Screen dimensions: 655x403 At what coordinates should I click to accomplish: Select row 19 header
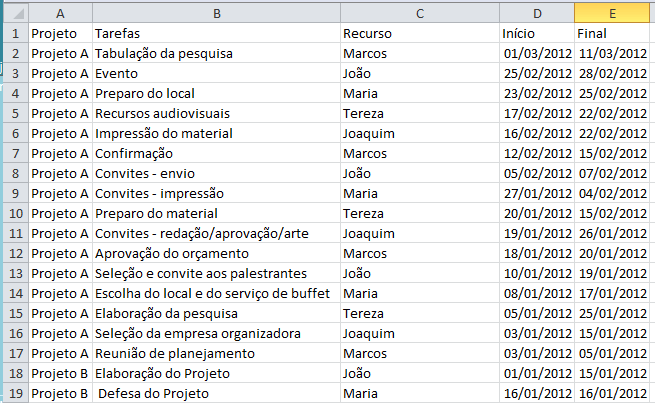pyautogui.click(x=16, y=393)
